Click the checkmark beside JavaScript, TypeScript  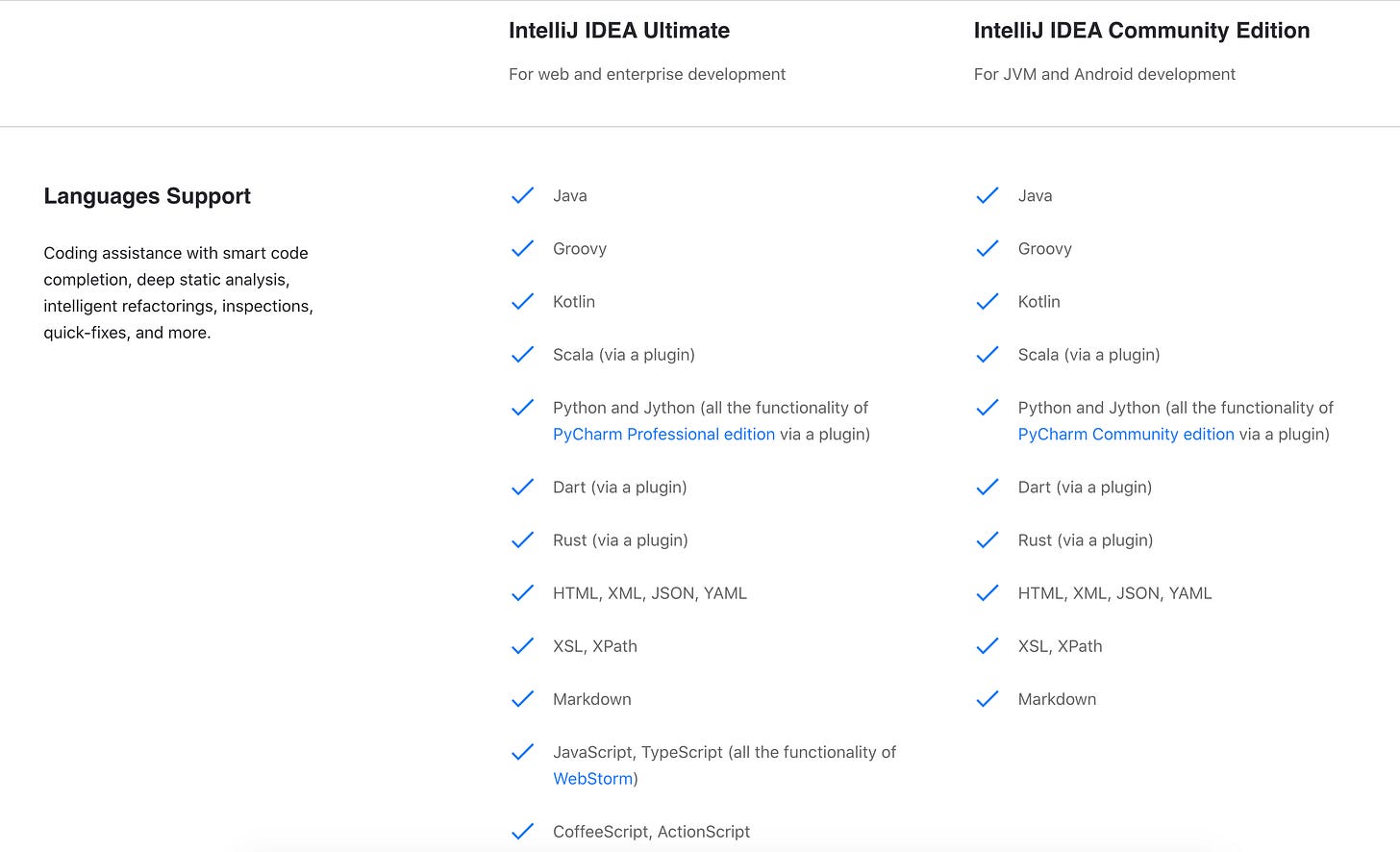tap(522, 752)
